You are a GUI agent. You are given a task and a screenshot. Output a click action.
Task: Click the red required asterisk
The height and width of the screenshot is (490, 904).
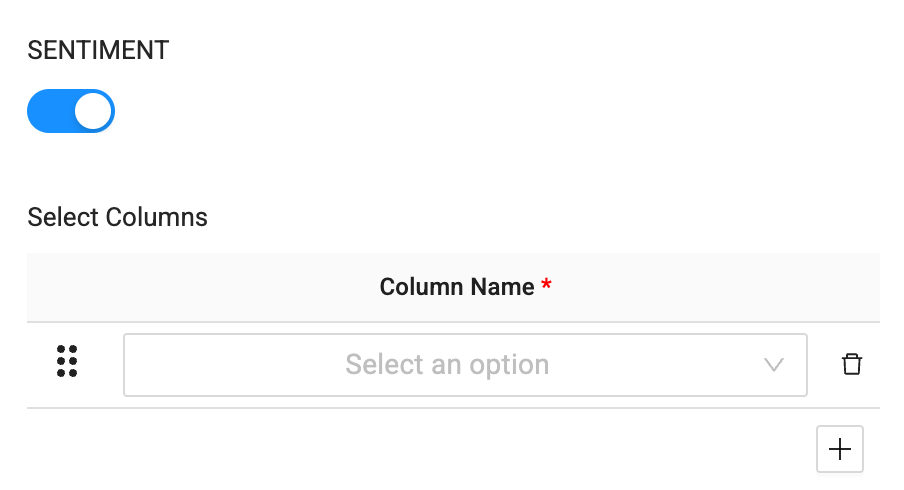tap(546, 287)
